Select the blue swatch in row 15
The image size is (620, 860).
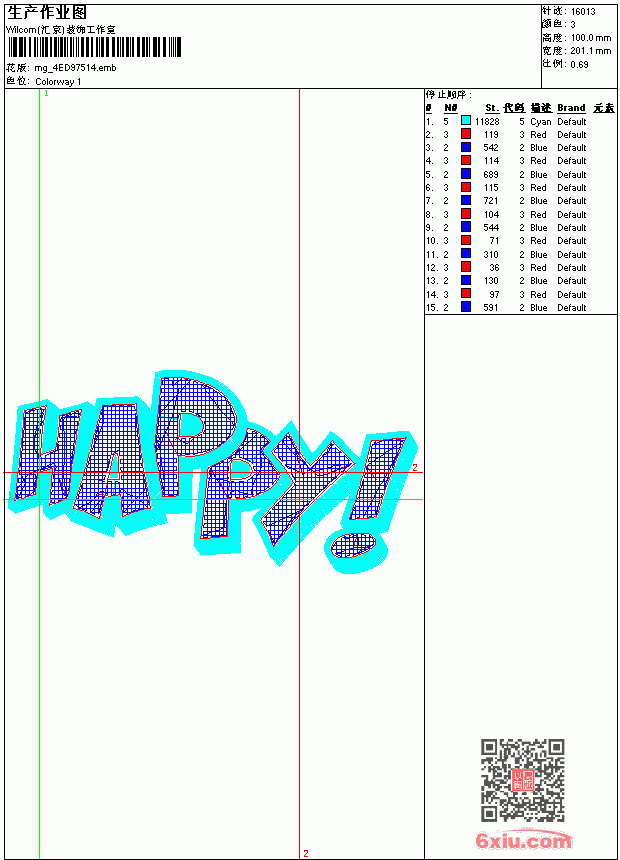pyautogui.click(x=466, y=307)
